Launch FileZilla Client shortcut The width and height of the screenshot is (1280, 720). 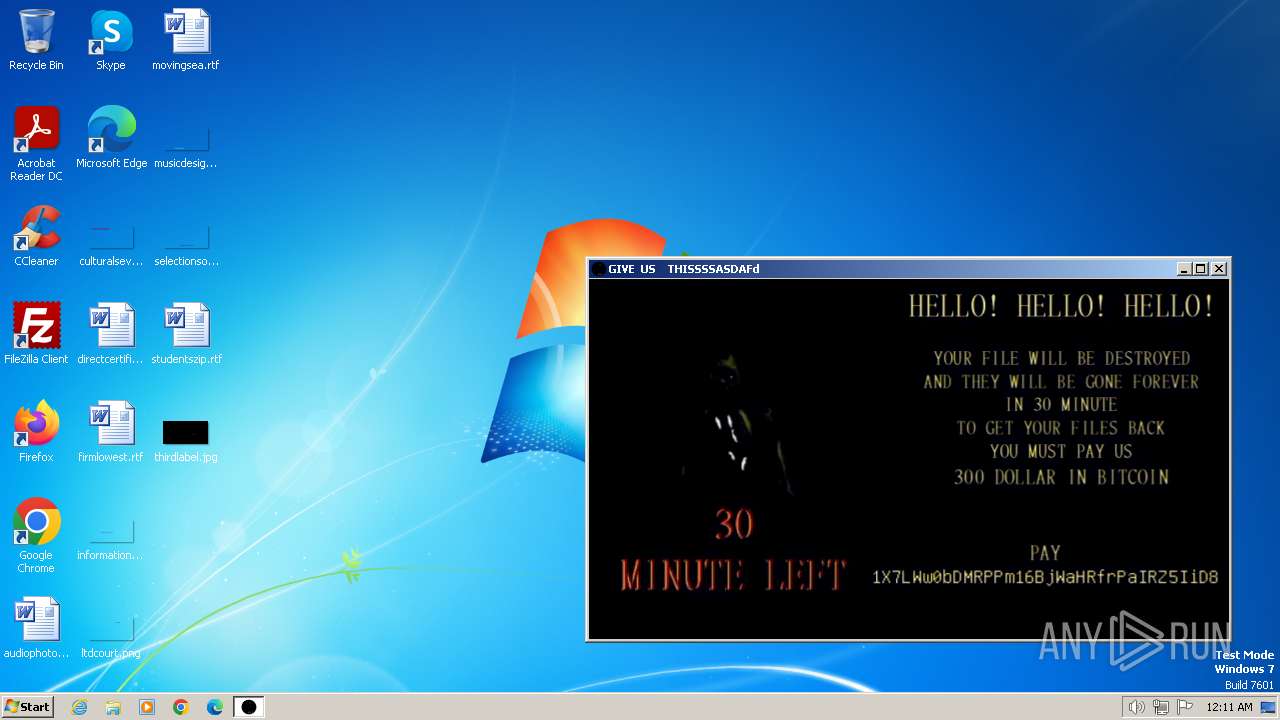tap(36, 334)
